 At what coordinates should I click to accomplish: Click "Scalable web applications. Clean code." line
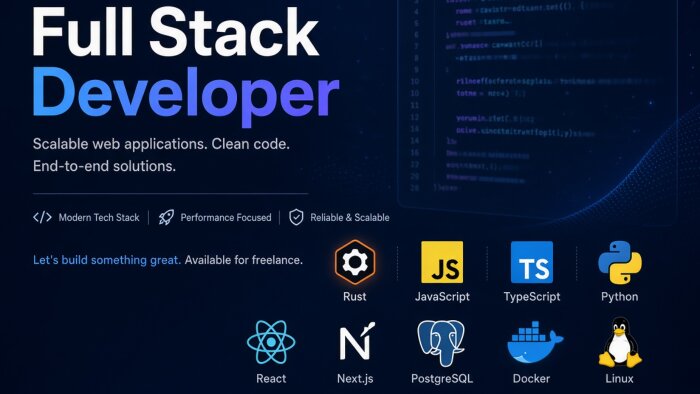(x=161, y=144)
